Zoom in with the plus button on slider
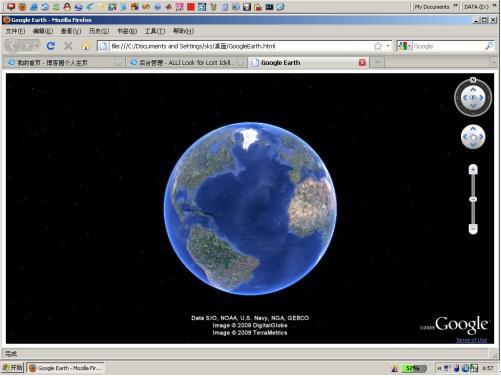Viewport: 501px width, 378px height. coord(473,170)
